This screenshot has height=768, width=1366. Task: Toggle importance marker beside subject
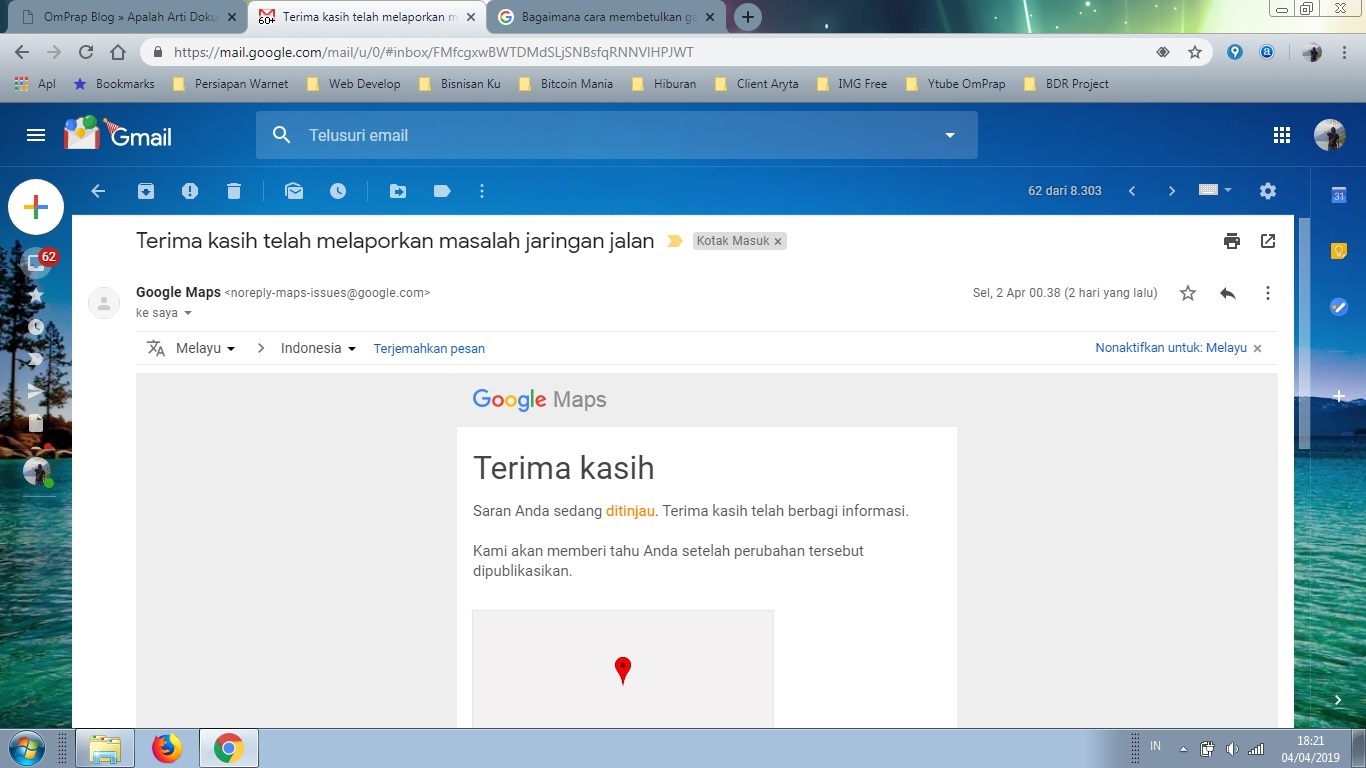(x=675, y=241)
